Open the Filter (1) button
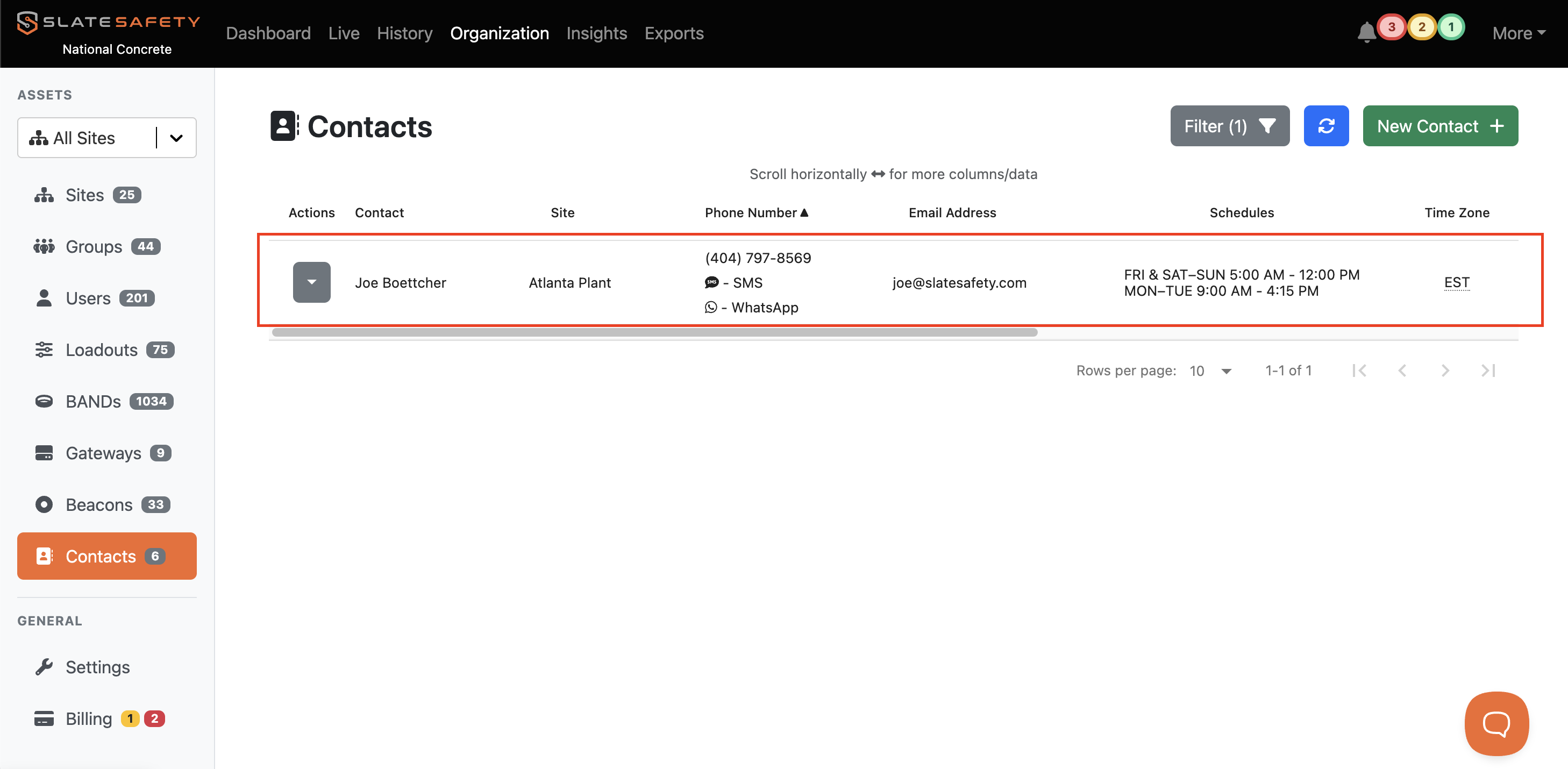Screen dimensions: 1568x769 click(1229, 126)
